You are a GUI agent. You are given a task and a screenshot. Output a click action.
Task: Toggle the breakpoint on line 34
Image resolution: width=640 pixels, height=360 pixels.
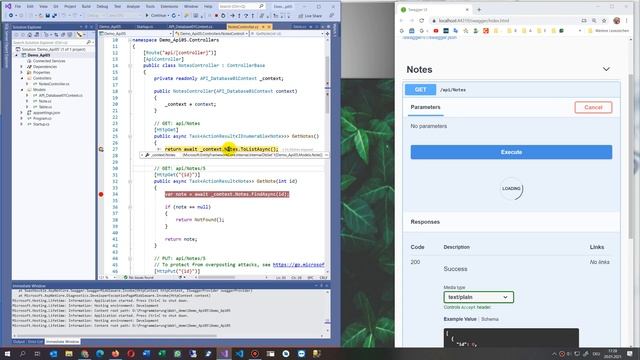[x=101, y=194]
